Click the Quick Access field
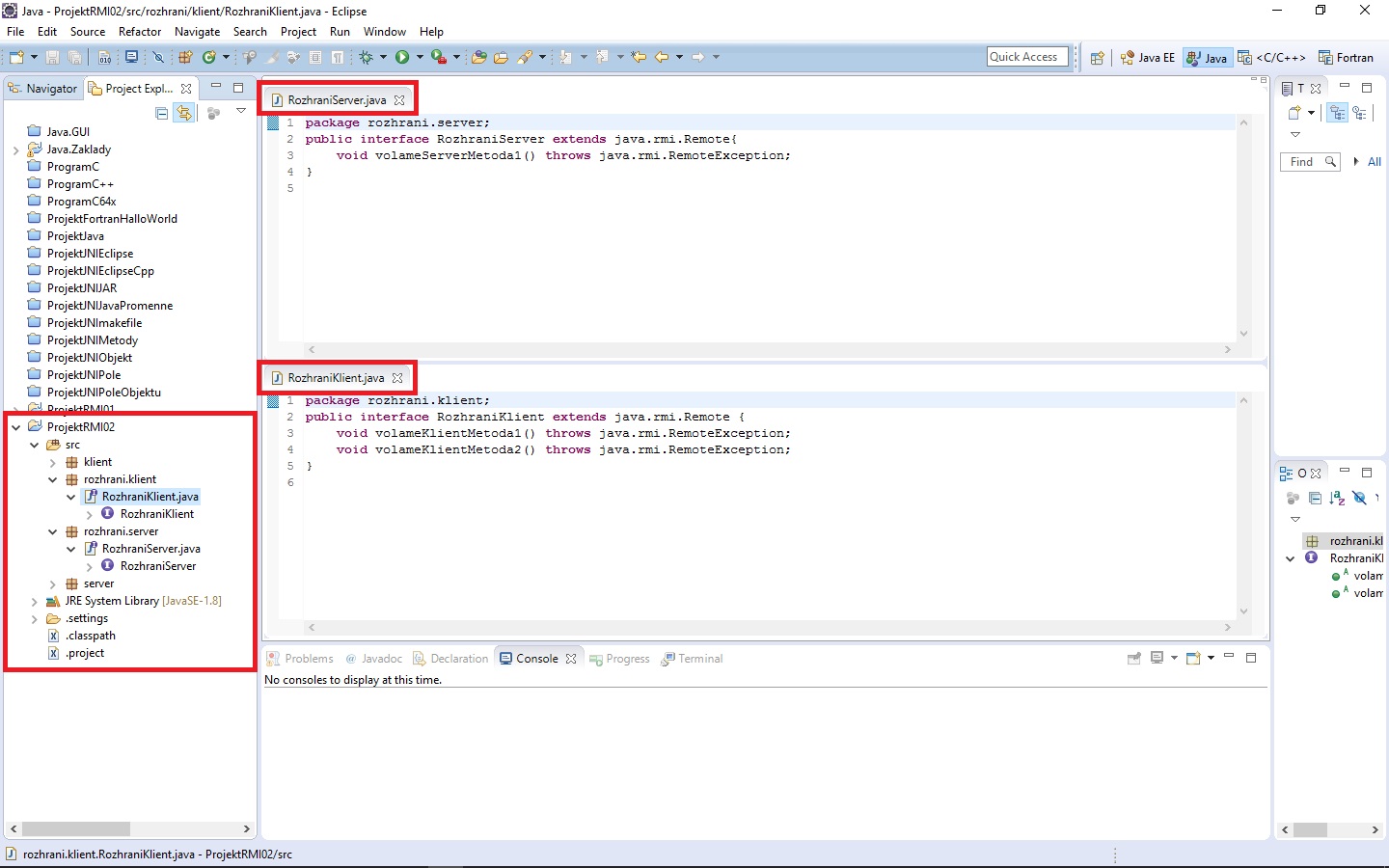The height and width of the screenshot is (868, 1389). 1026,56
